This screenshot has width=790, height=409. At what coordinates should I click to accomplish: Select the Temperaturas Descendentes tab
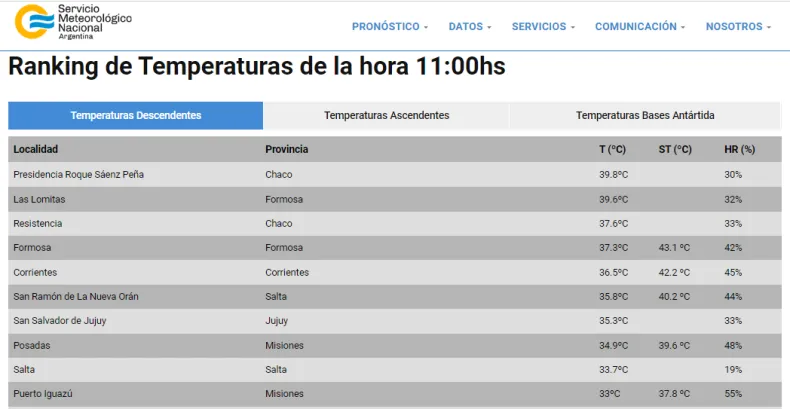click(136, 116)
